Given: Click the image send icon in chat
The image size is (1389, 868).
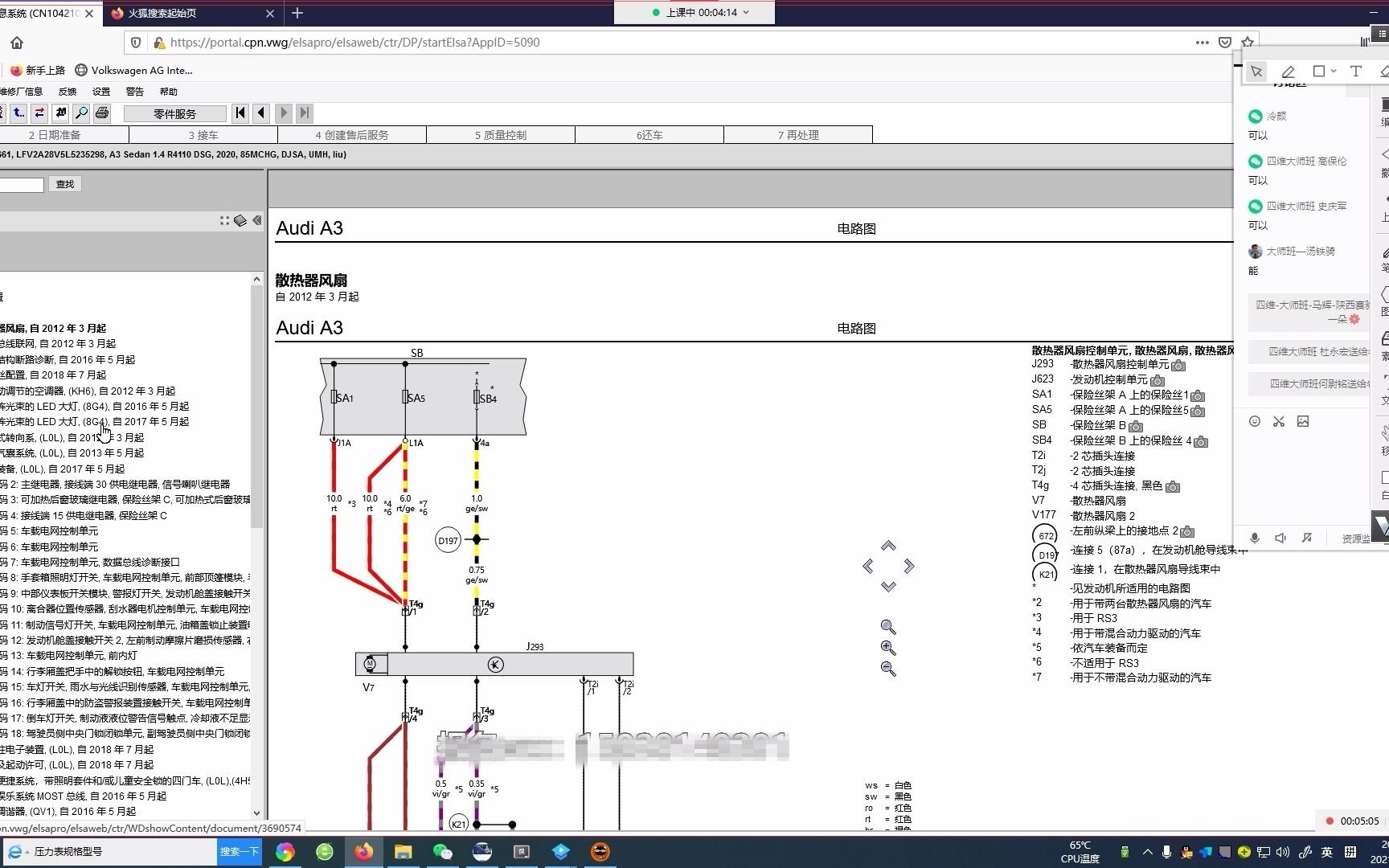Looking at the screenshot, I should [x=1303, y=421].
